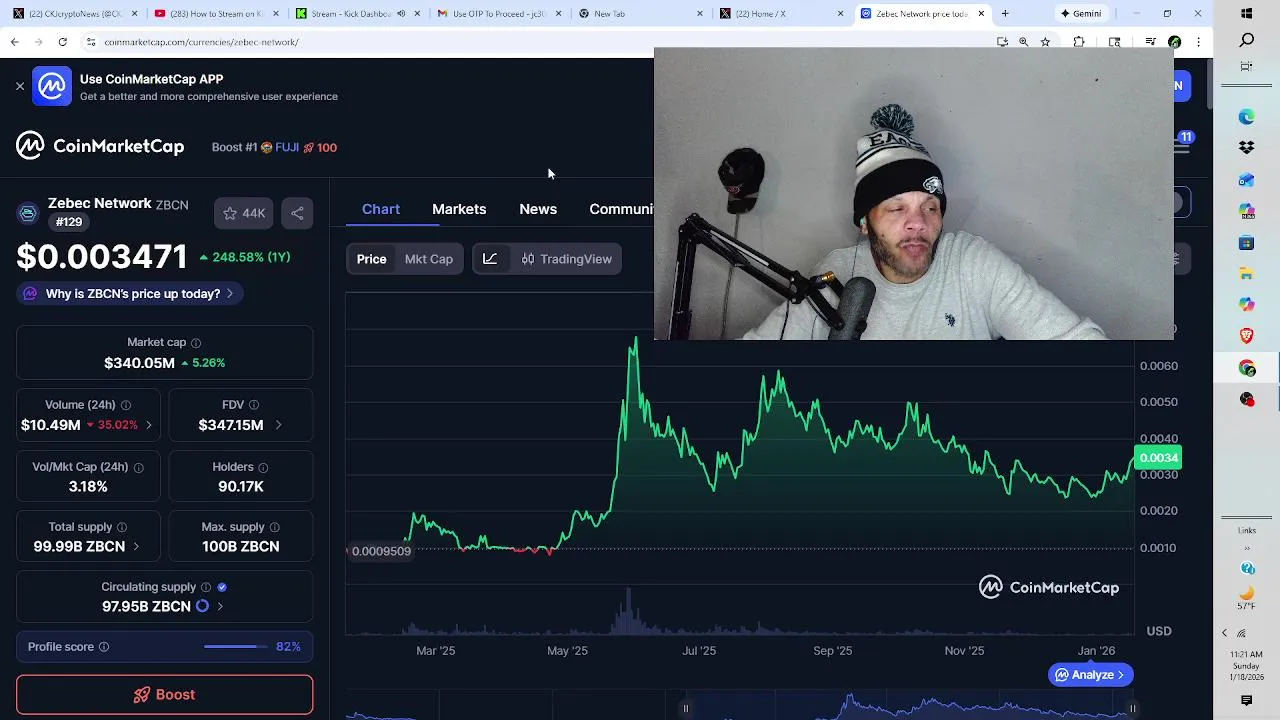1280x720 pixels.
Task: Click the Profile score progress bar
Action: coord(236,647)
